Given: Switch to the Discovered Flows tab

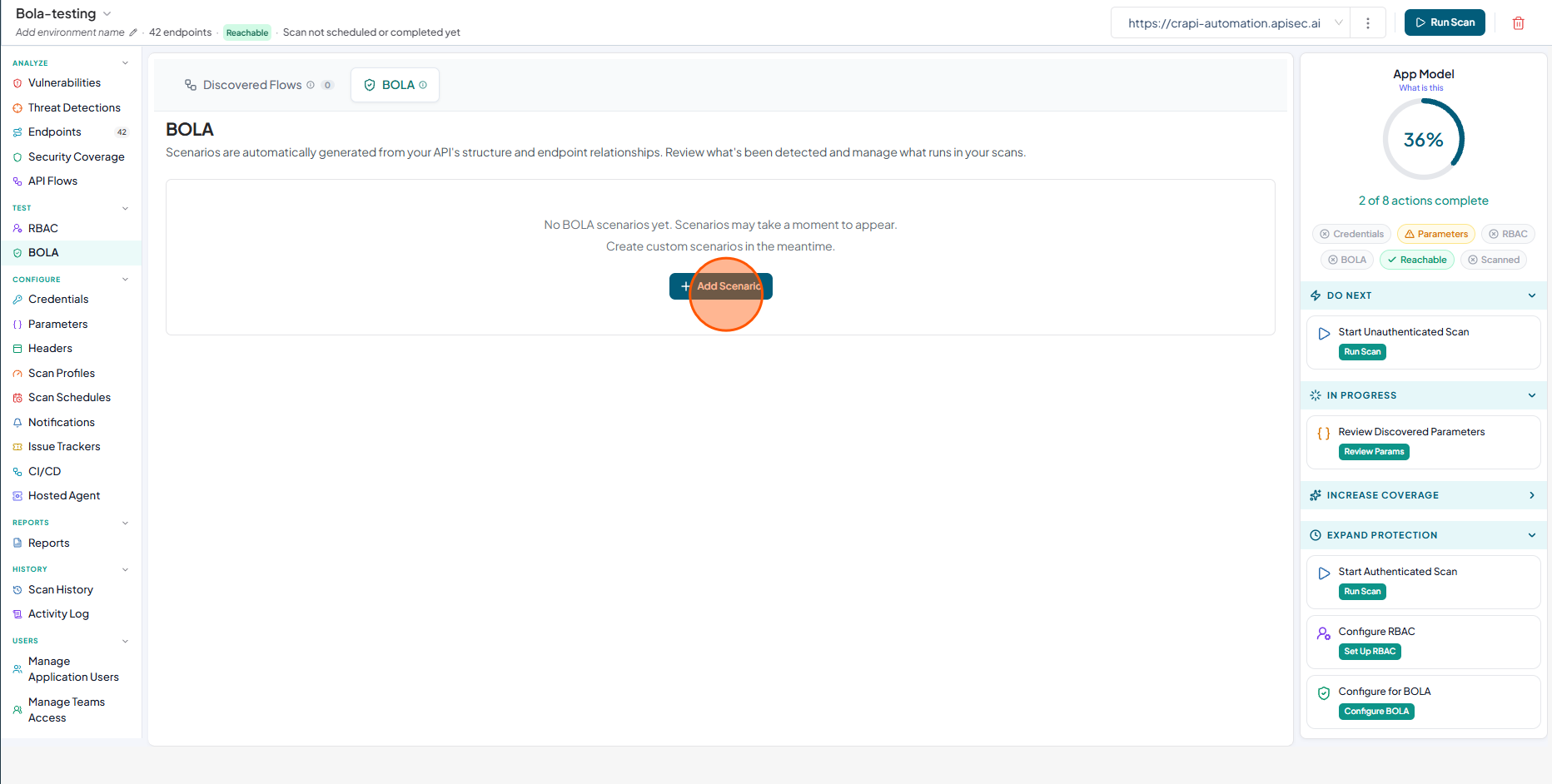Looking at the screenshot, I should click(259, 85).
